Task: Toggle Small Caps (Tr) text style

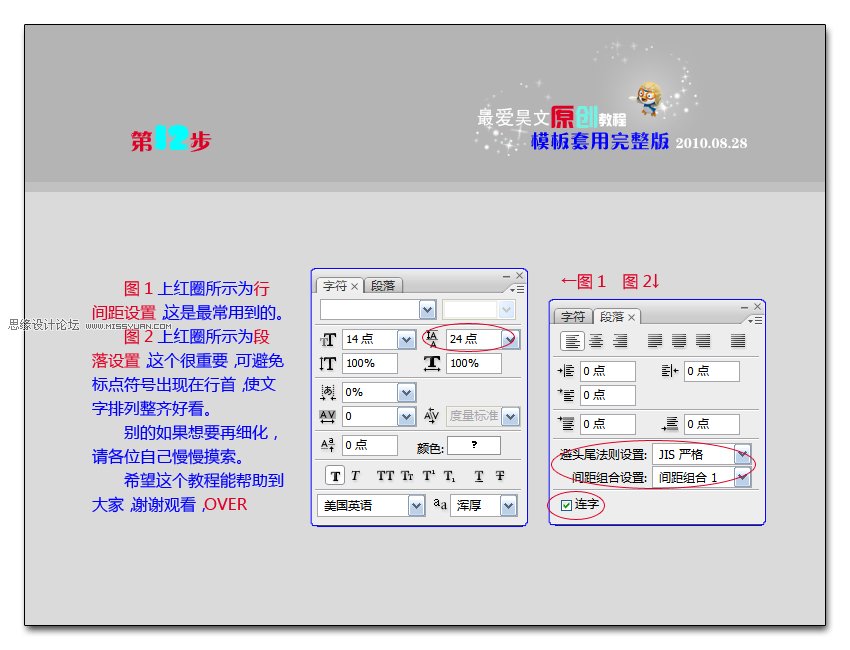Action: pos(407,476)
